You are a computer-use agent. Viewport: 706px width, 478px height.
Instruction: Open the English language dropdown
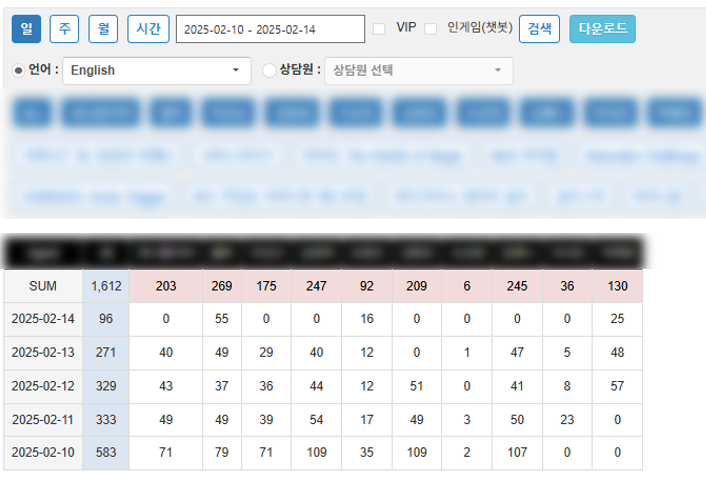point(157,71)
